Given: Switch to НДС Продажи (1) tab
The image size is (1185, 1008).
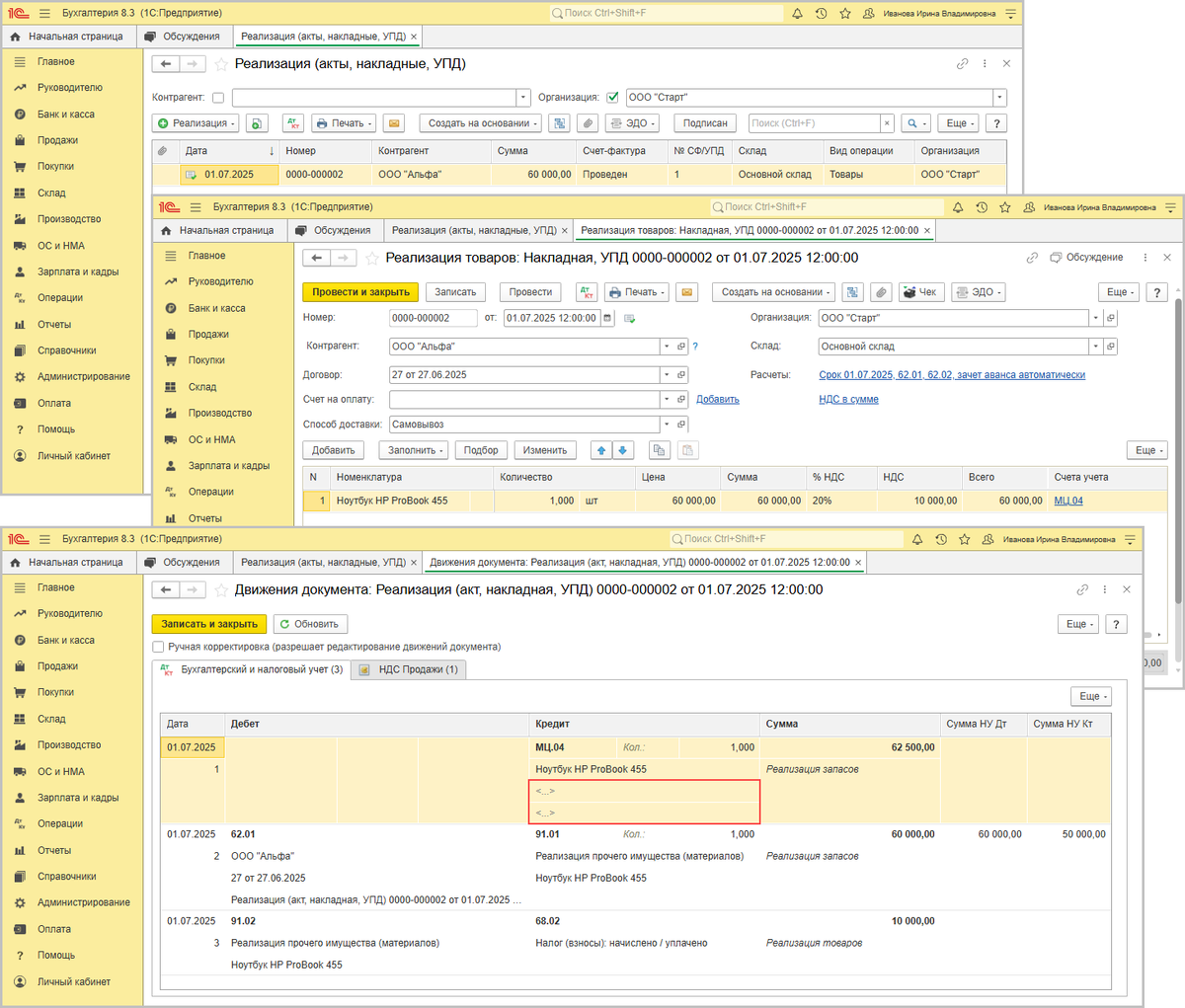Looking at the screenshot, I should (409, 669).
